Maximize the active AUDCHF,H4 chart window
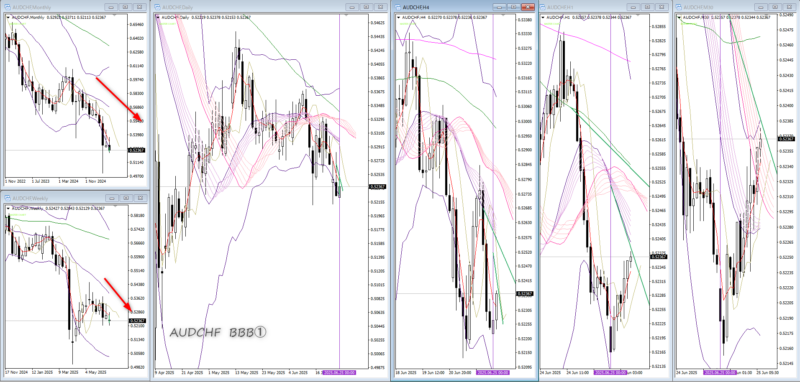The image size is (800, 382). click(x=514, y=7)
